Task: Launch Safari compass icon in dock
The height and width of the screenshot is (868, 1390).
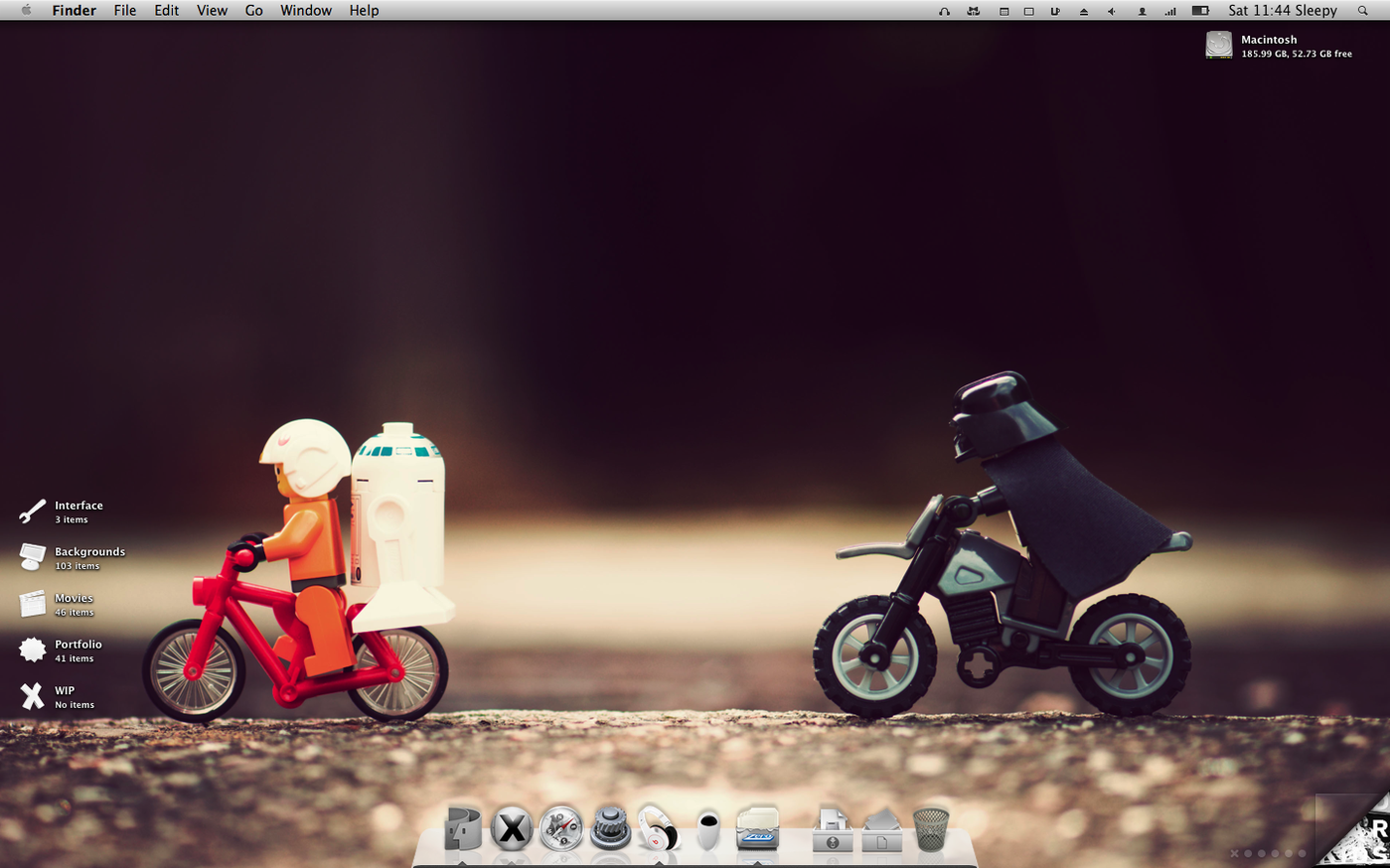Action: point(561,829)
